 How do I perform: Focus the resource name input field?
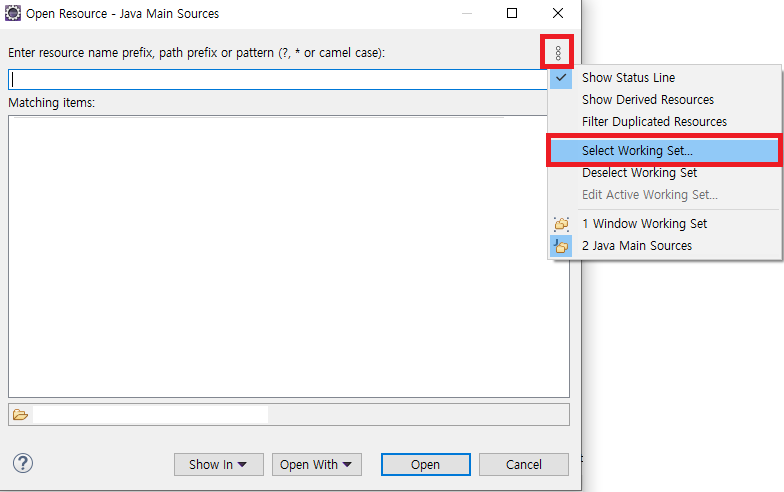point(278,80)
